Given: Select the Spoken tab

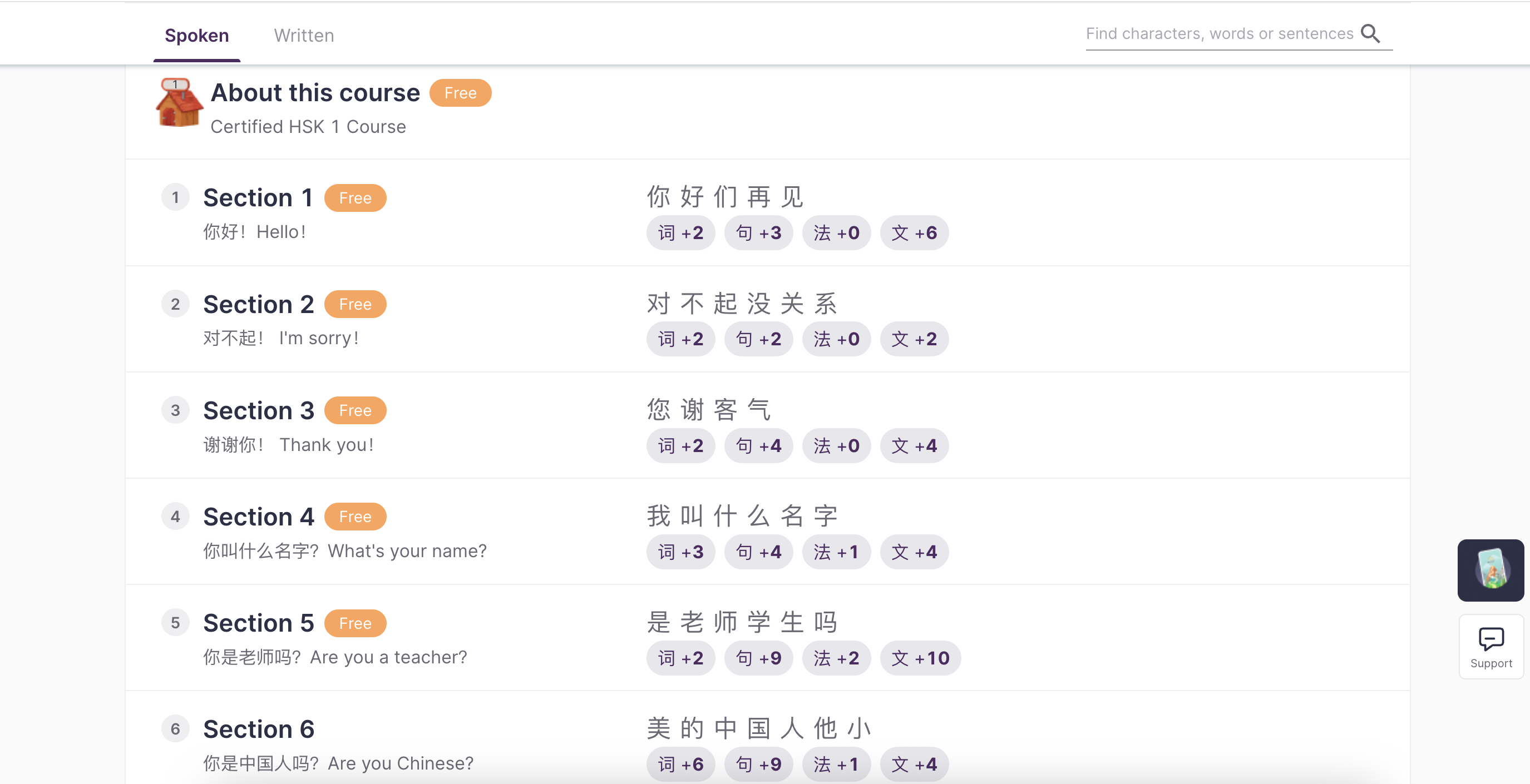Looking at the screenshot, I should pyautogui.click(x=196, y=35).
